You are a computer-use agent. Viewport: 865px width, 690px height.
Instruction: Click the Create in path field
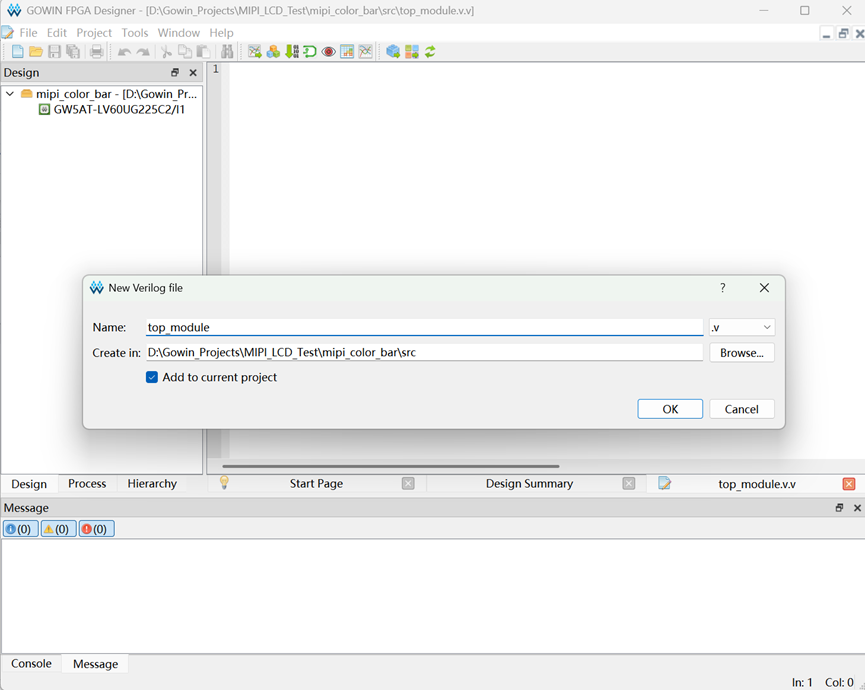click(x=424, y=352)
